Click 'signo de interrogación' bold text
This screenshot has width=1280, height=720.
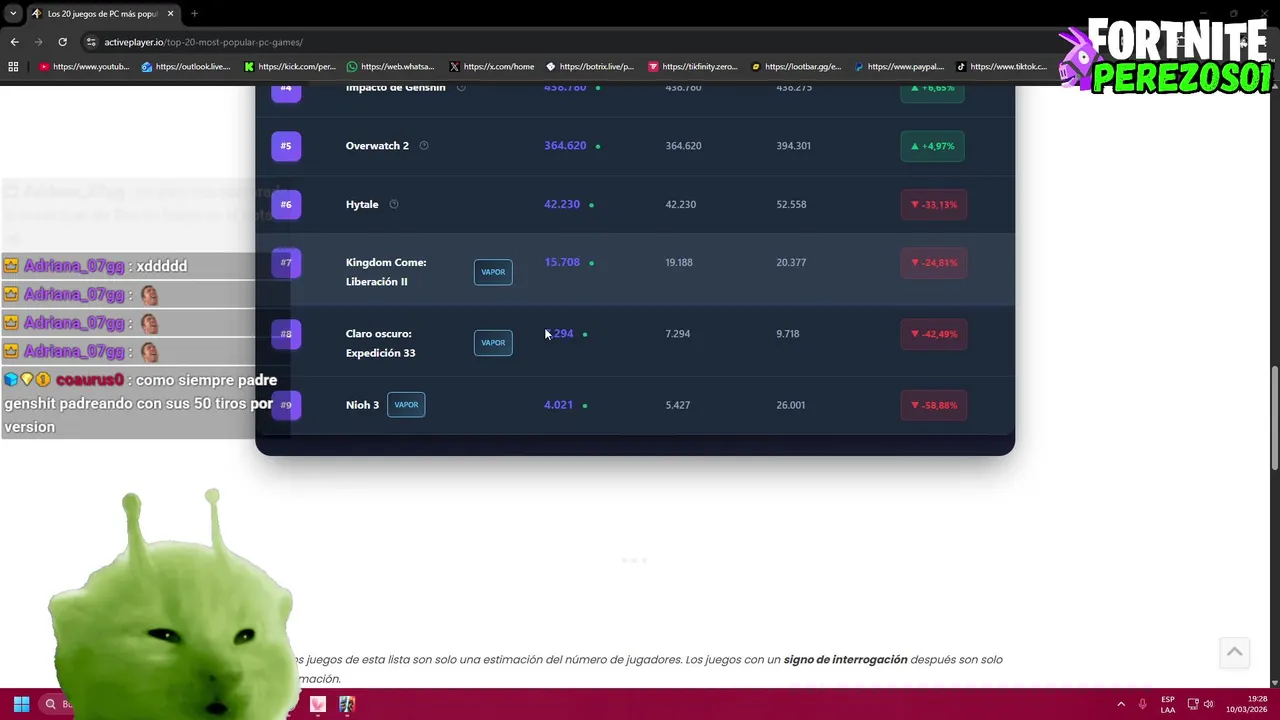[845, 660]
